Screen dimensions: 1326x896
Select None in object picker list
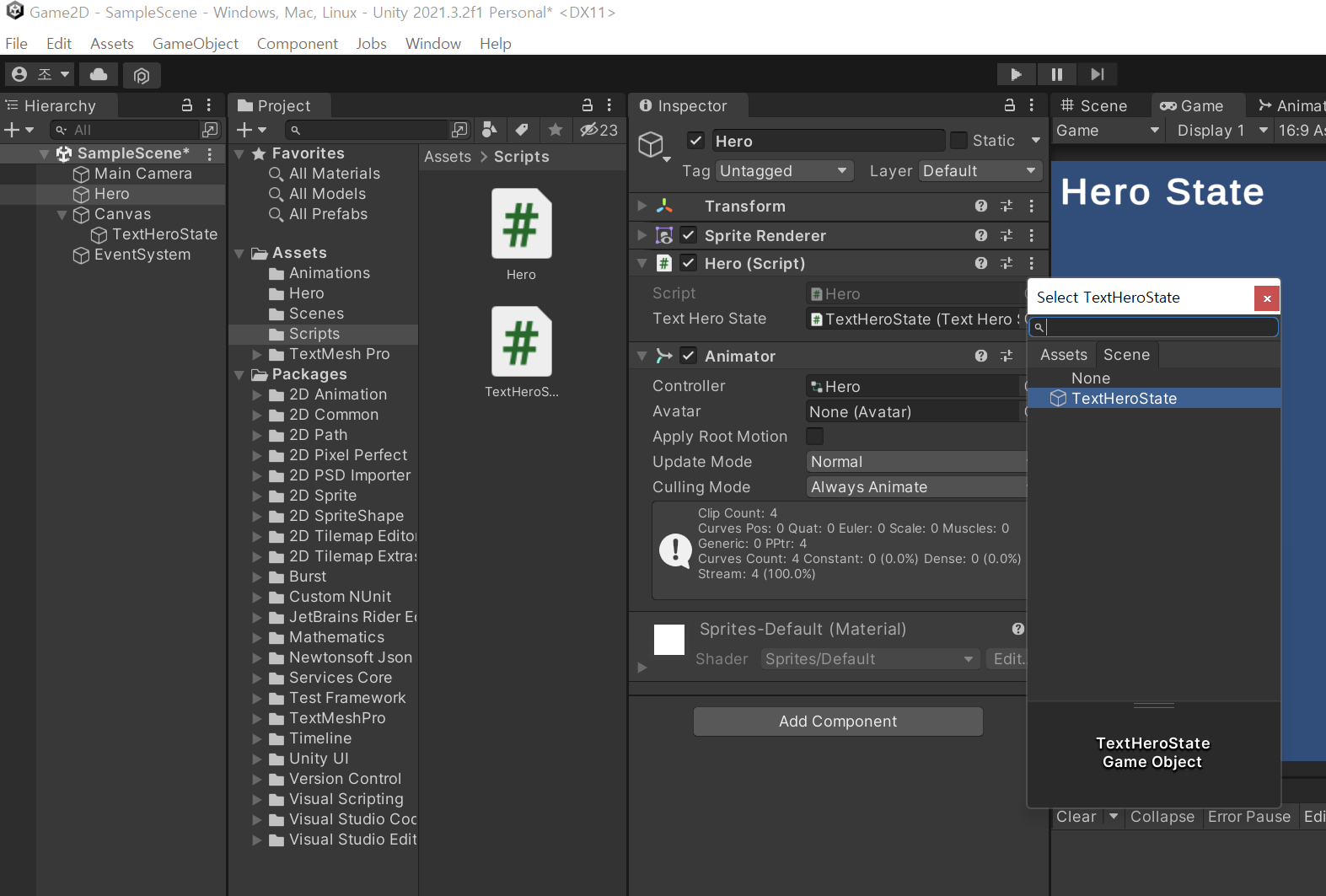click(x=1154, y=378)
